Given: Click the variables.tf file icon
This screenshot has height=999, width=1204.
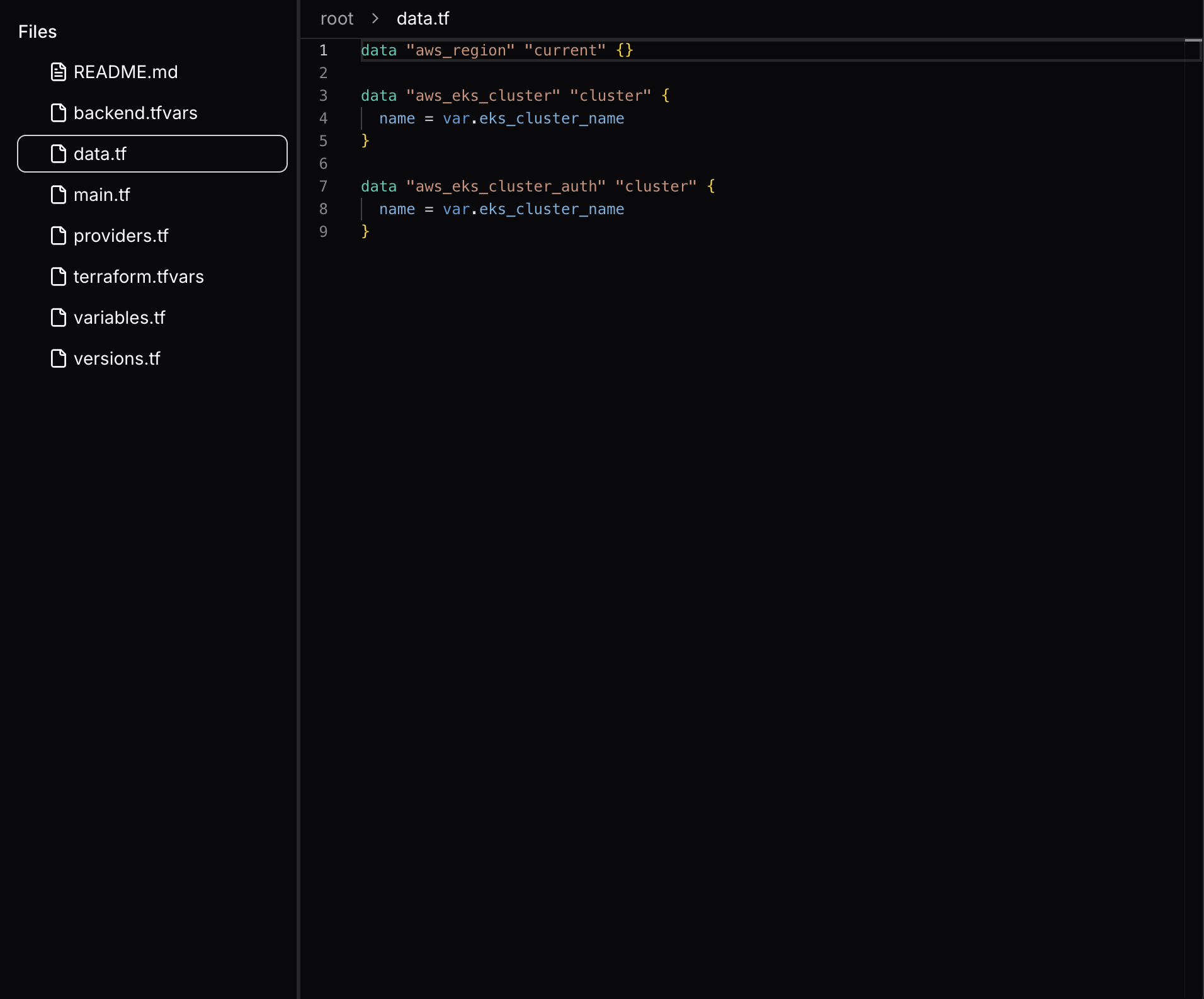Looking at the screenshot, I should [59, 317].
